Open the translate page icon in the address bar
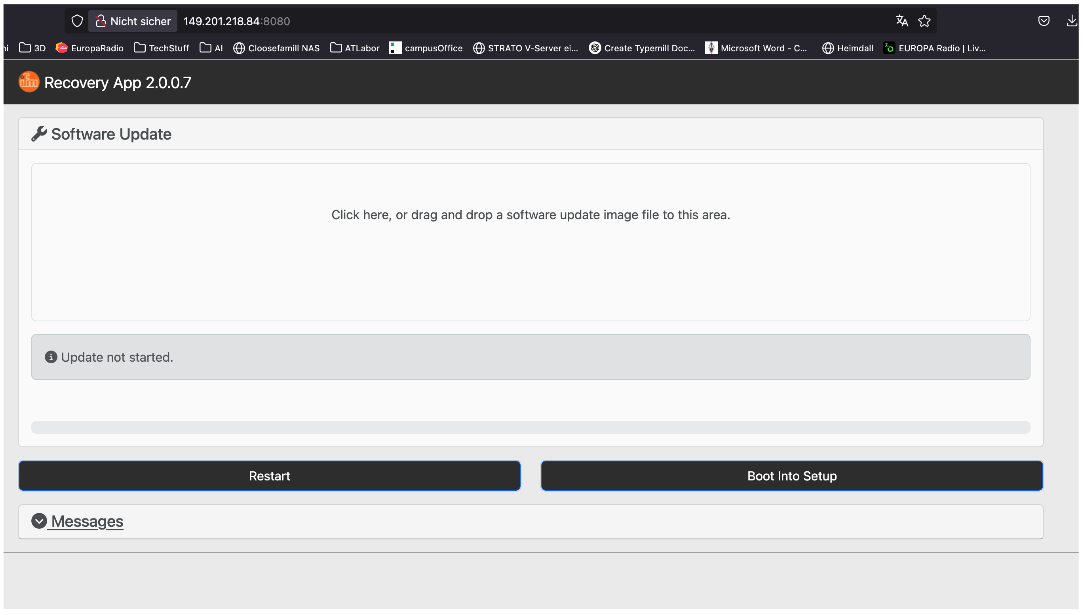The image size is (1084, 615). click(901, 20)
